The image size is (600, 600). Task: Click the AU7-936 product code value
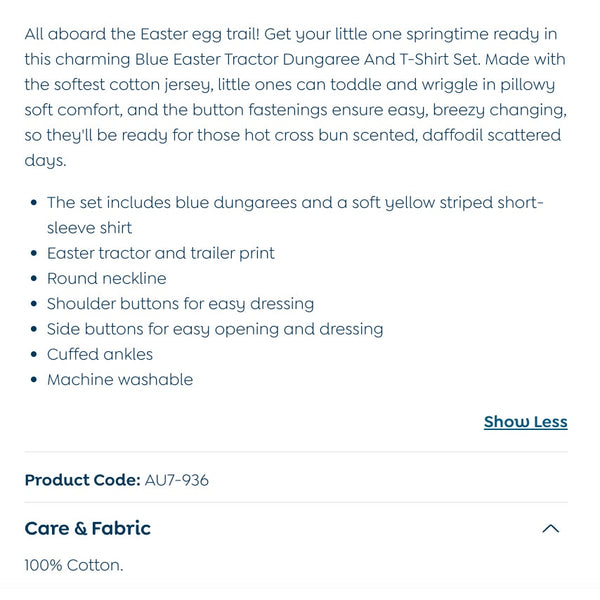click(x=177, y=480)
